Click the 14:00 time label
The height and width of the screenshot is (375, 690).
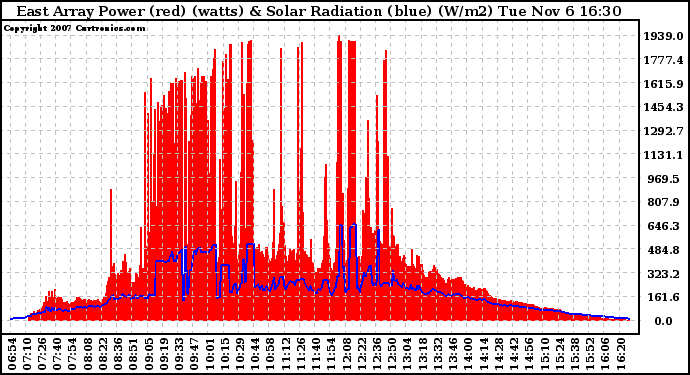coord(468,354)
